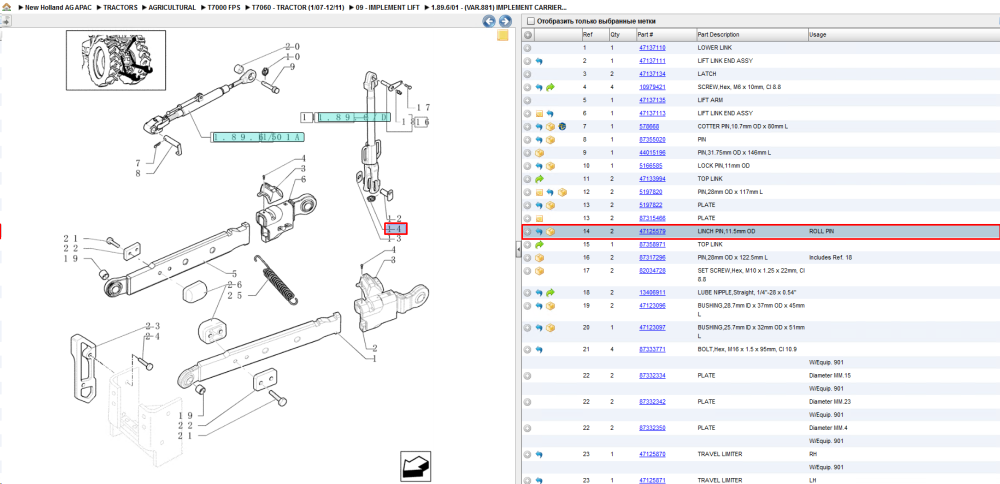Click box icon on COTTER PIN row

[x=550, y=126]
